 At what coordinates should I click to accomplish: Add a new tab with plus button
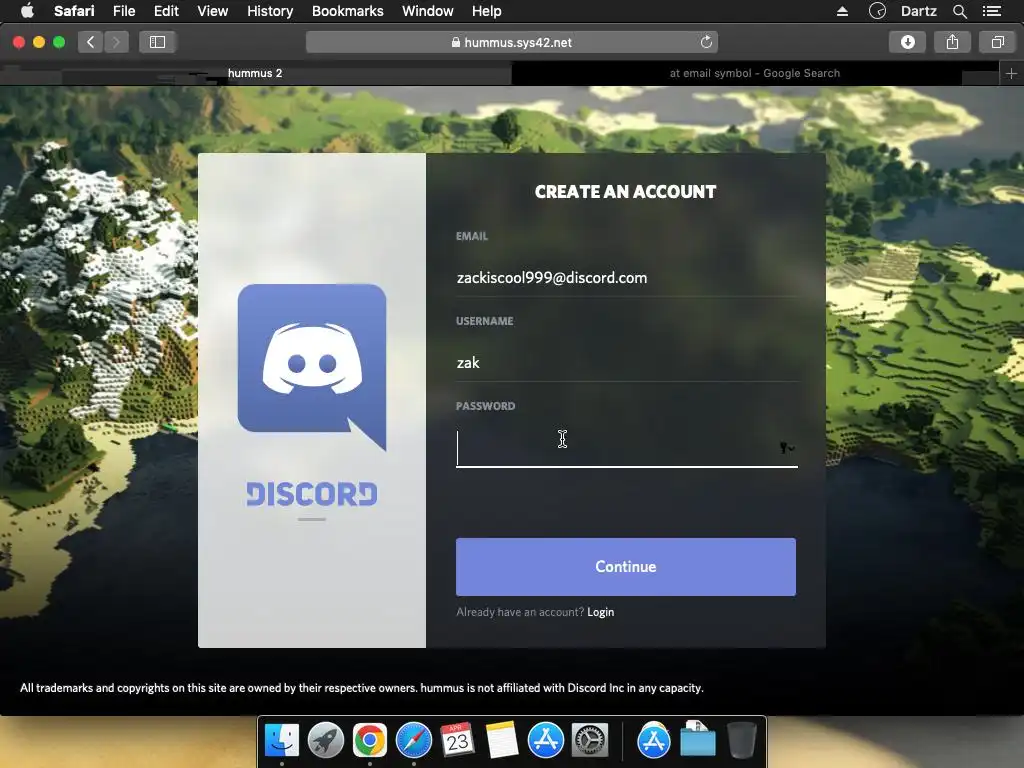pyautogui.click(x=1011, y=74)
